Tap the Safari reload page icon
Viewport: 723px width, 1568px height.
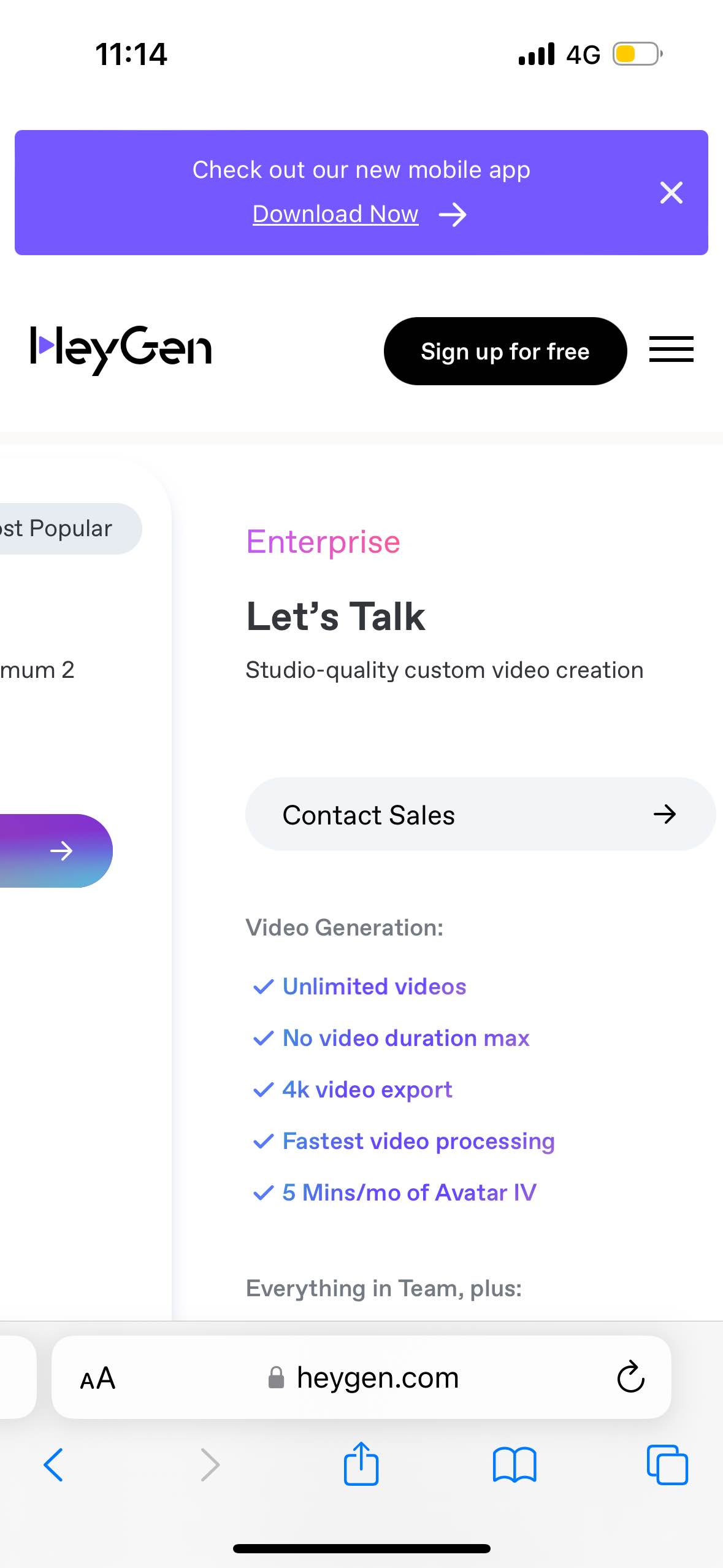pyautogui.click(x=630, y=1378)
